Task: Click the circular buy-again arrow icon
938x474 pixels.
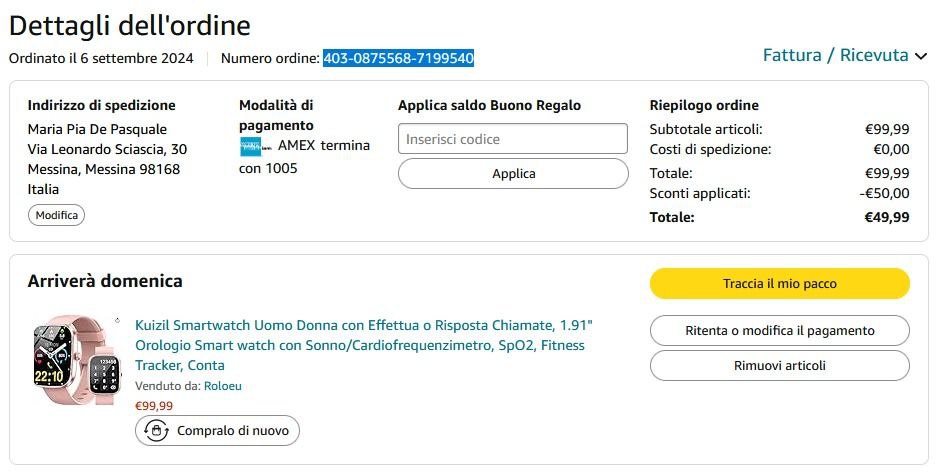Action: point(156,431)
